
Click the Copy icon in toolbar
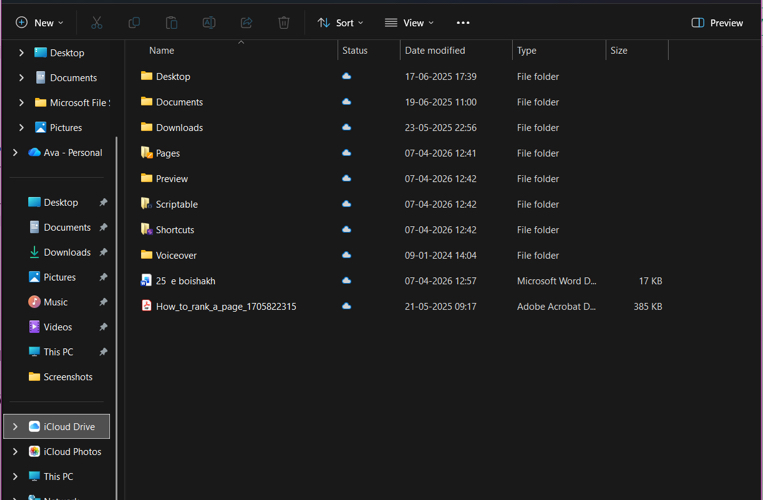(x=134, y=22)
